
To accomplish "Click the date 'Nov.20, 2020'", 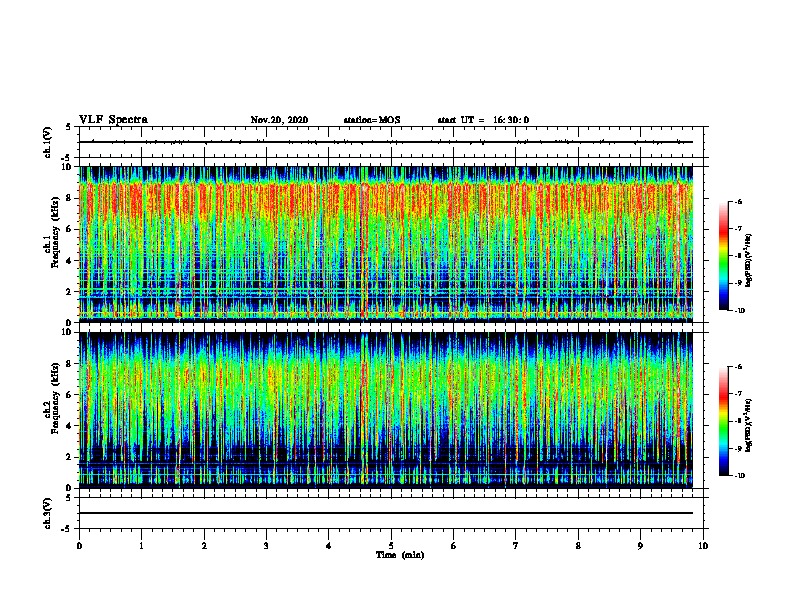I will point(279,120).
